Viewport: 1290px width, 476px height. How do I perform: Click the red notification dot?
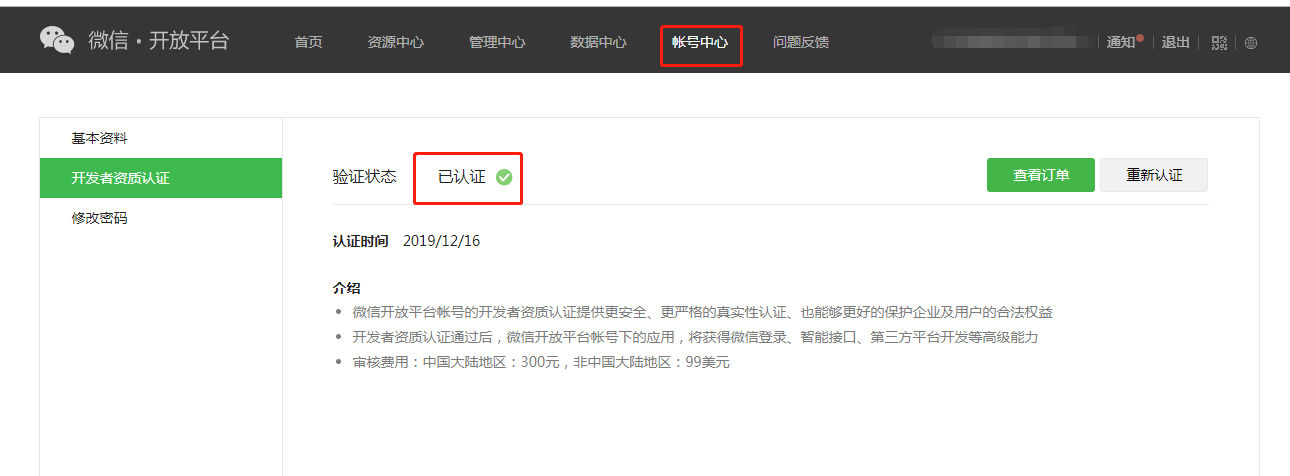[x=1140, y=37]
